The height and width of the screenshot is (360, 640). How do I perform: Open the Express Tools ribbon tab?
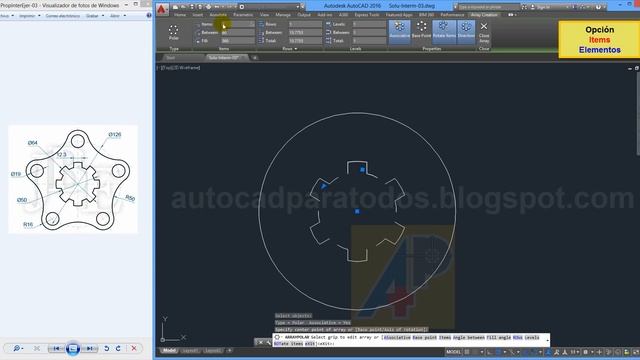click(367, 15)
